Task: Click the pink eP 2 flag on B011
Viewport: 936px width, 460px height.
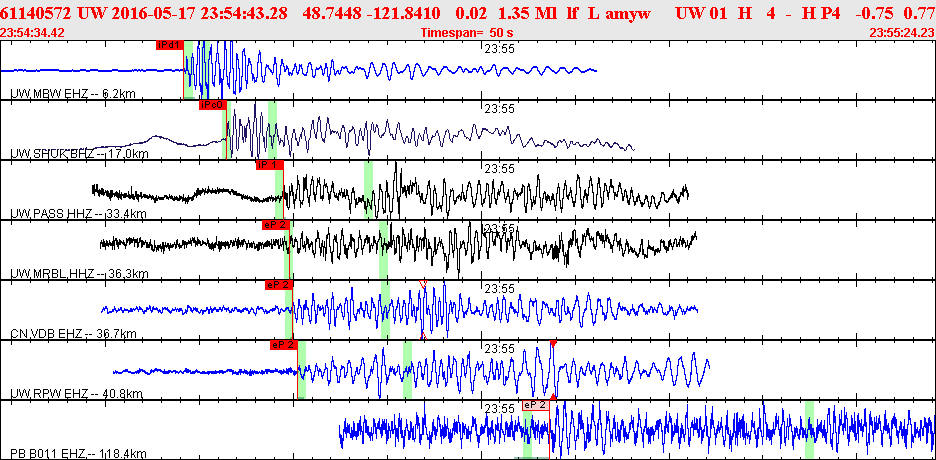Action: coord(535,405)
